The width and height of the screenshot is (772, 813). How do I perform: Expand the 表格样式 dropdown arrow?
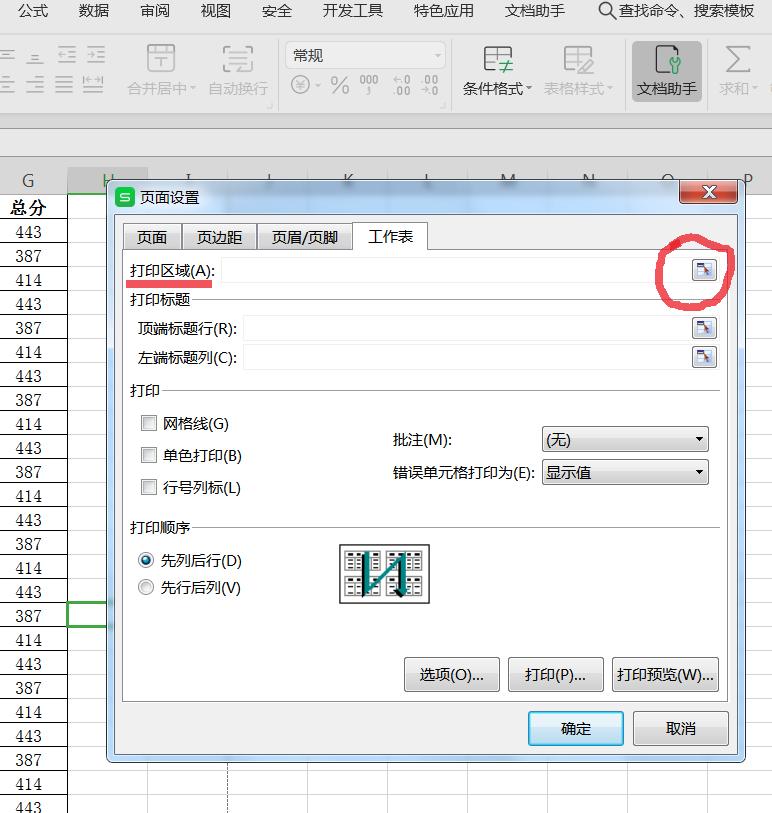pyautogui.click(x=610, y=89)
